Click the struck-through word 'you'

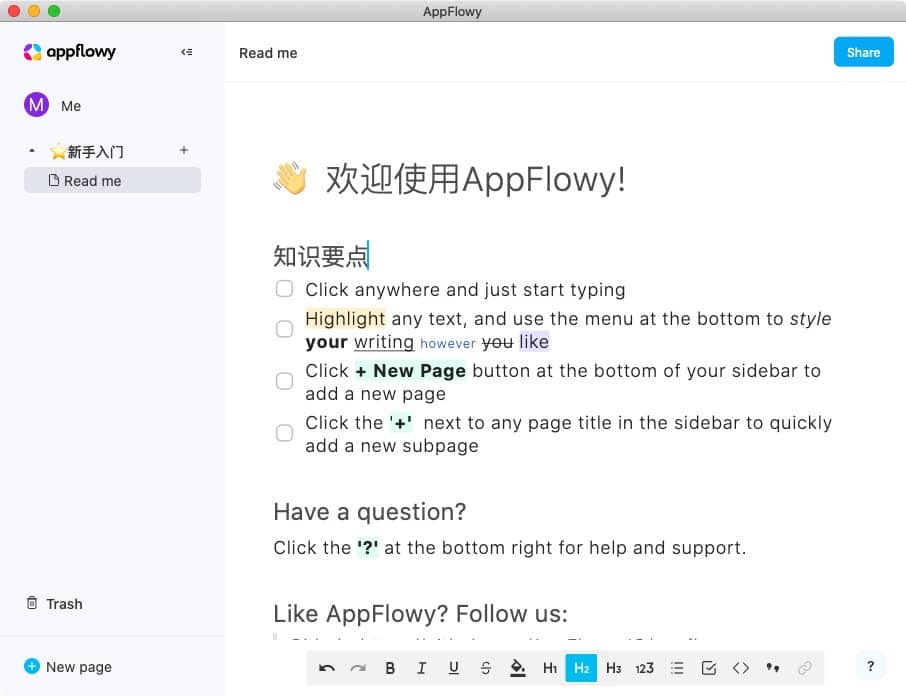pos(497,343)
